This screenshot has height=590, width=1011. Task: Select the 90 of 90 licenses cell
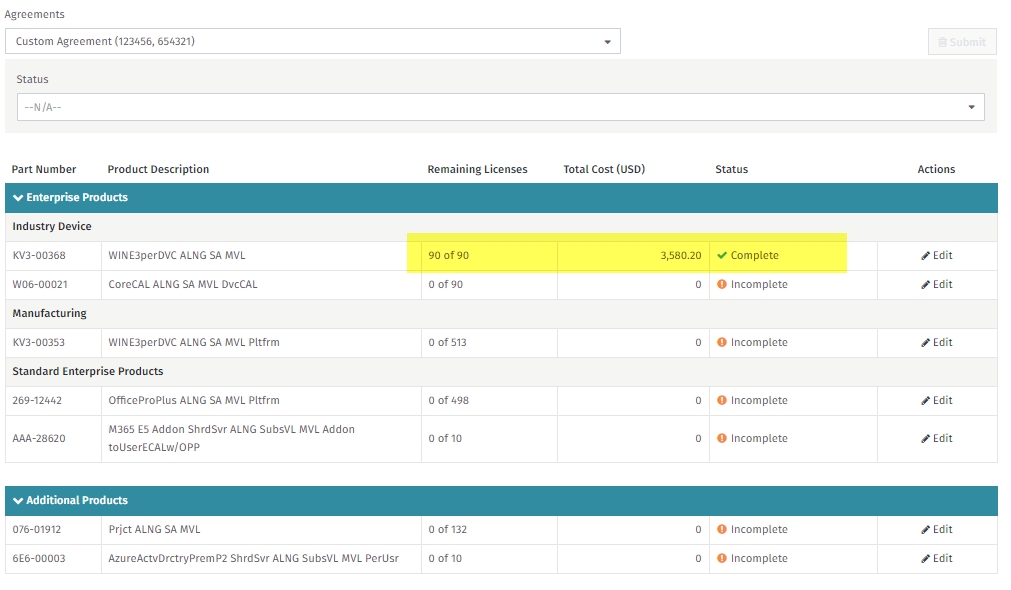click(489, 255)
